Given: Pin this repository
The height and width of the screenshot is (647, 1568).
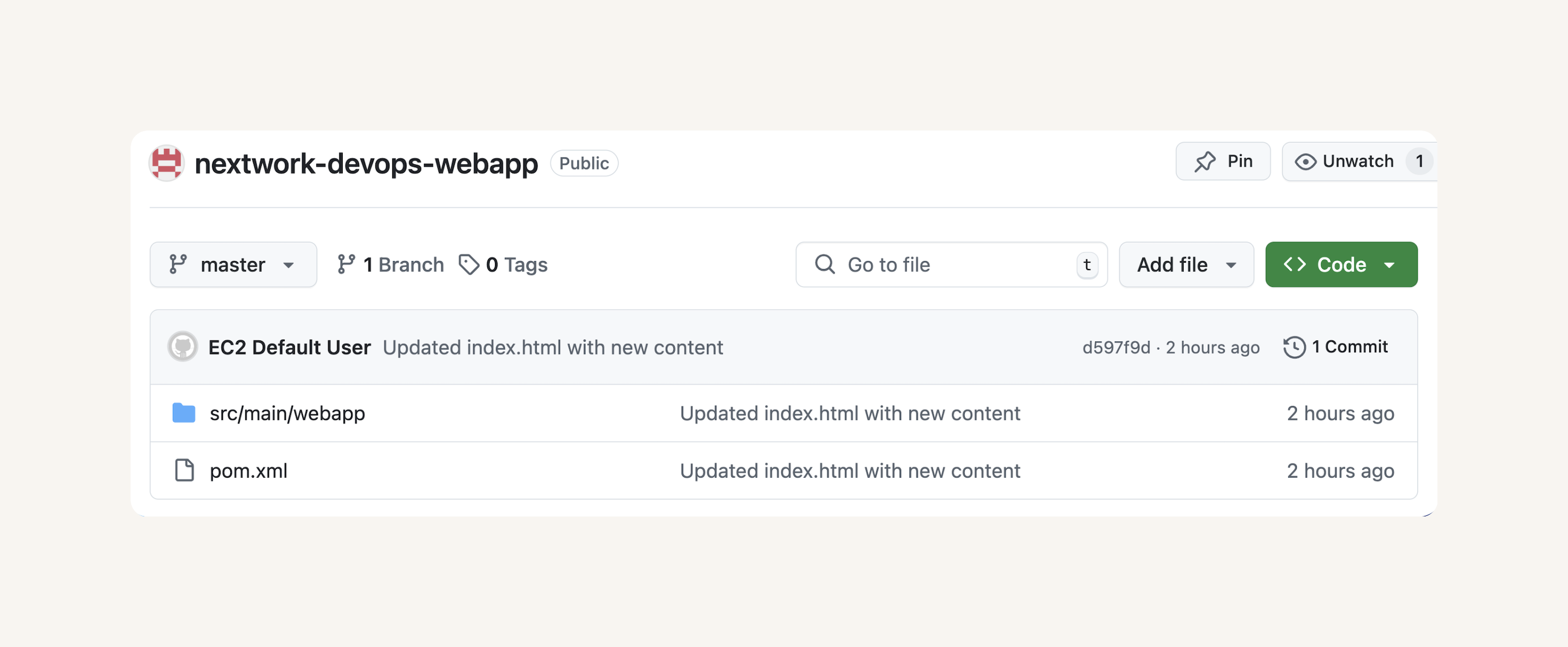Looking at the screenshot, I should 1222,161.
